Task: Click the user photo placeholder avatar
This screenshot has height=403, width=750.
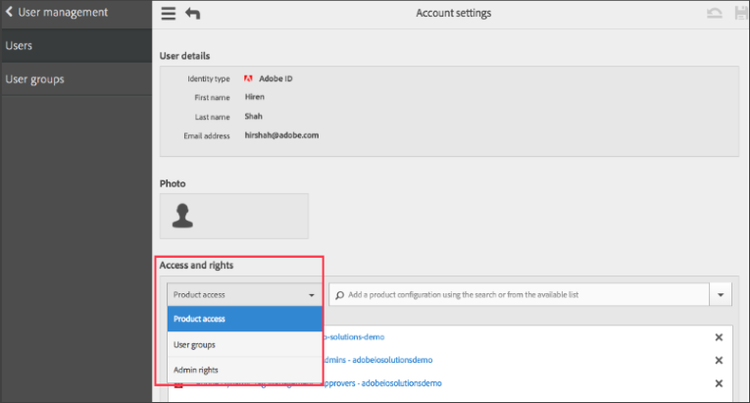Action: click(x=181, y=216)
